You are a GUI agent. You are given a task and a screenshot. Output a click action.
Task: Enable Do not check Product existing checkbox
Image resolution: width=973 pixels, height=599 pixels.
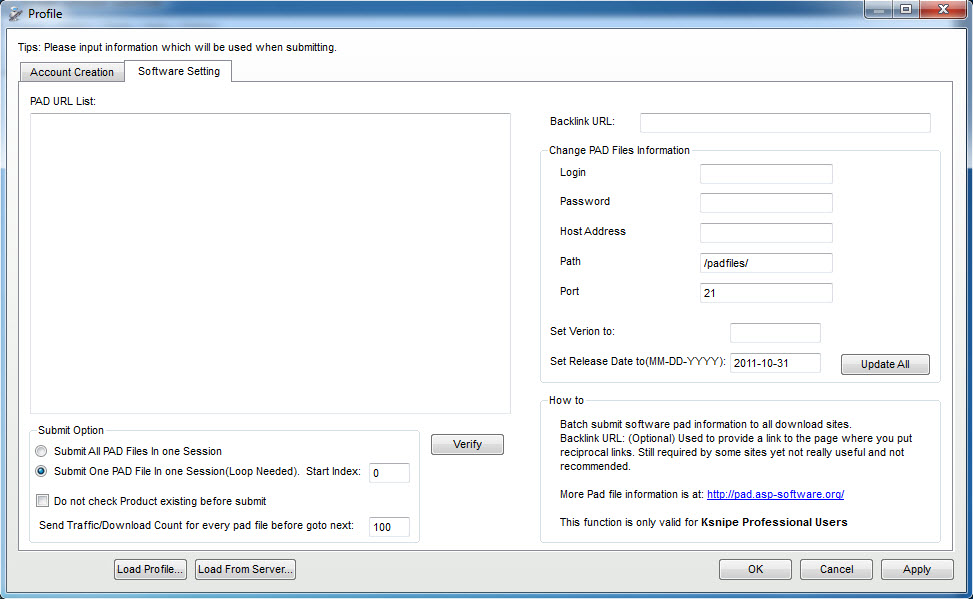43,501
